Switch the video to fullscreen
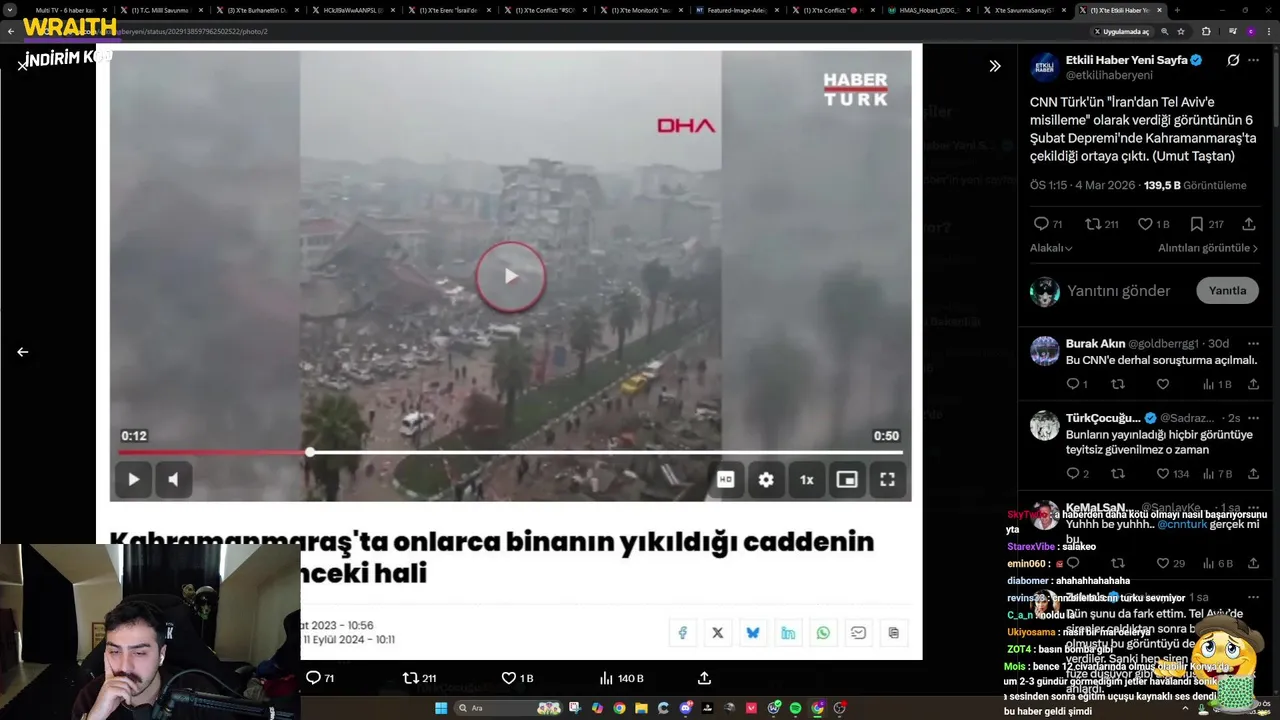The height and width of the screenshot is (720, 1280). (x=887, y=480)
